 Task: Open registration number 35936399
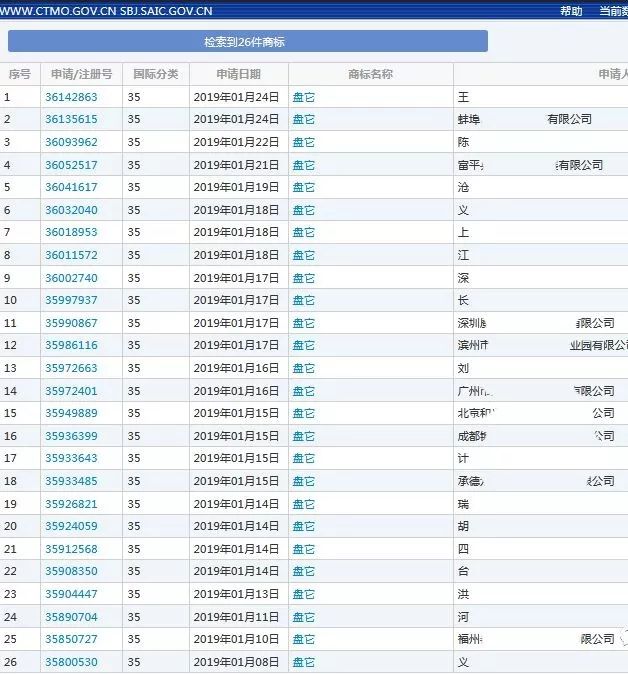pyautogui.click(x=71, y=436)
